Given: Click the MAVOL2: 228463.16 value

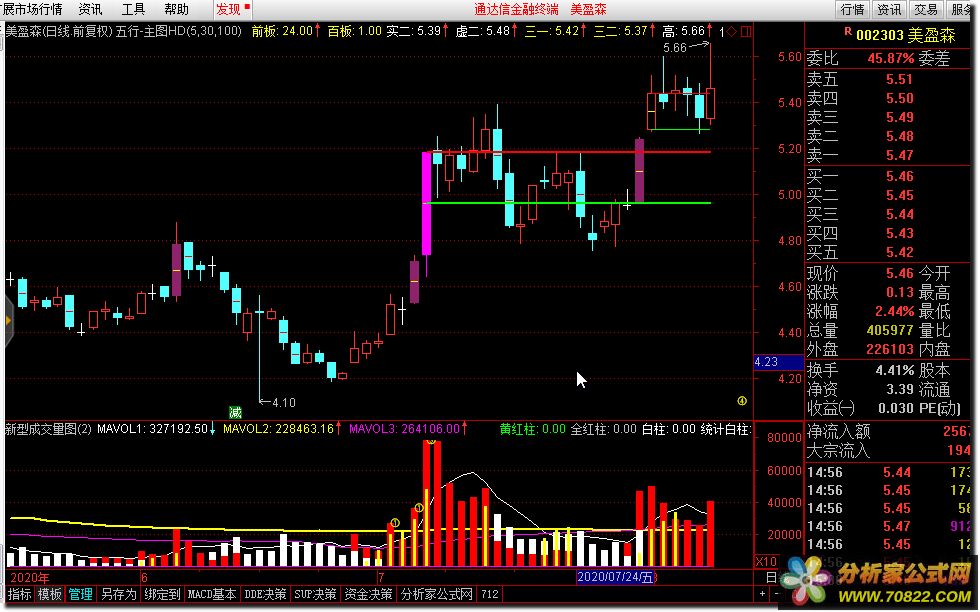Looking at the screenshot, I should pyautogui.click(x=279, y=429).
